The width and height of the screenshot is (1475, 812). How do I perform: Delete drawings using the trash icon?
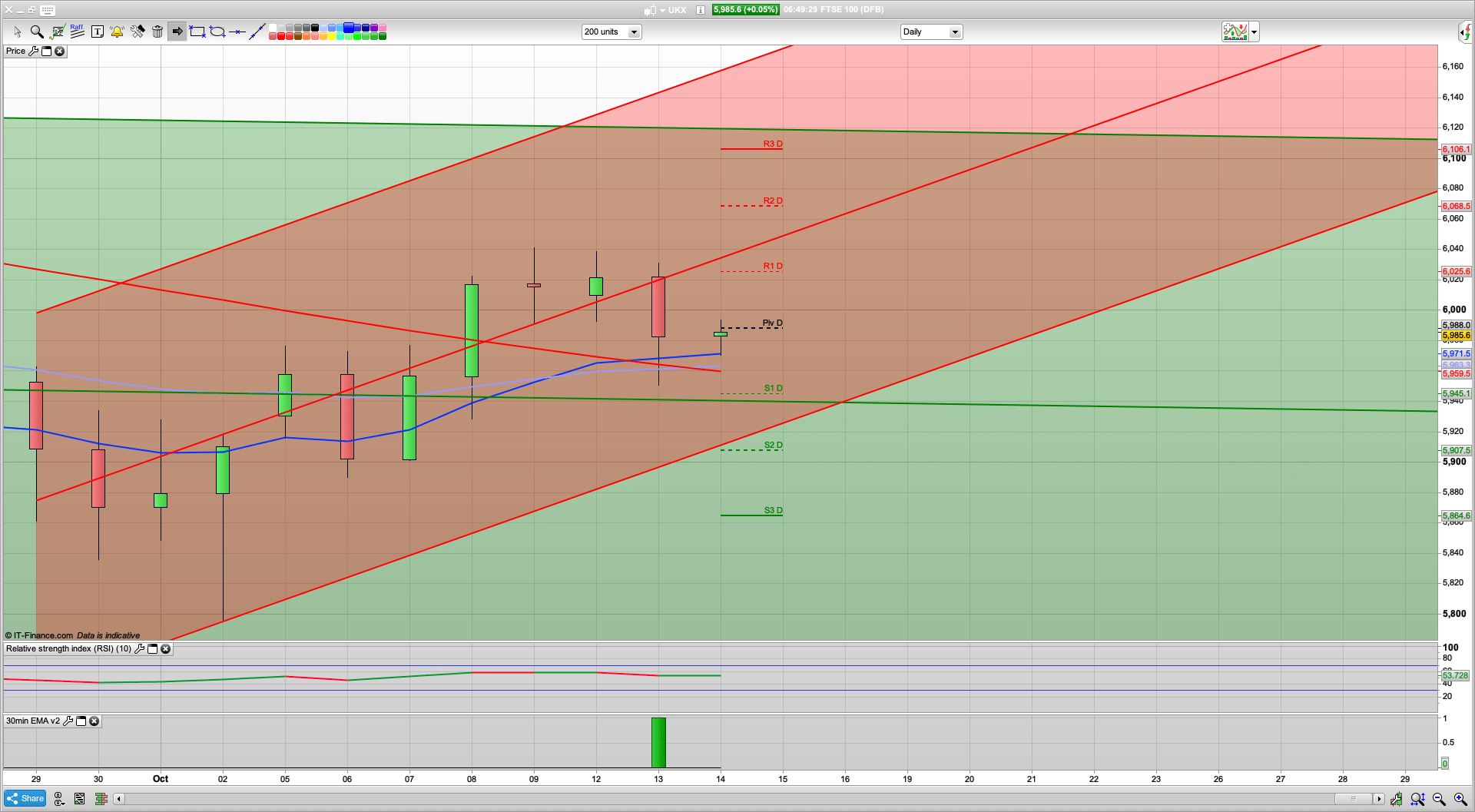pos(157,31)
